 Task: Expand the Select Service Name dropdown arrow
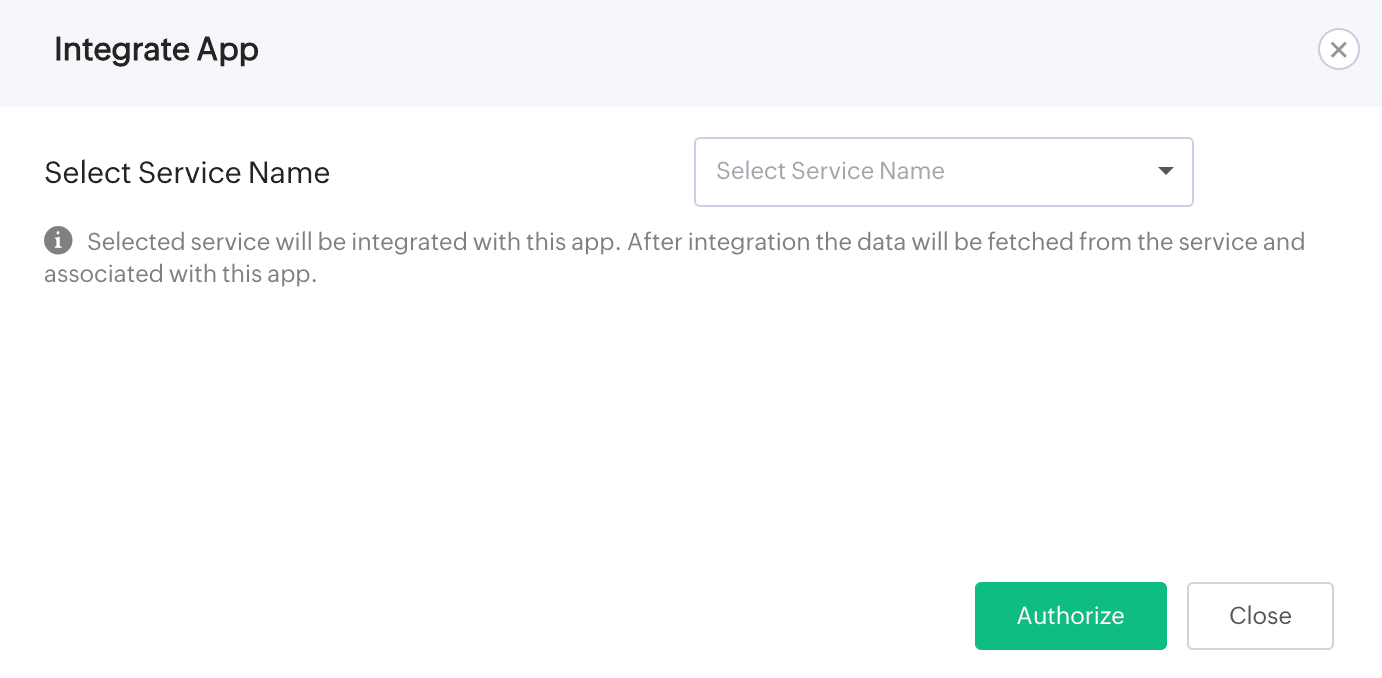pyautogui.click(x=1165, y=171)
